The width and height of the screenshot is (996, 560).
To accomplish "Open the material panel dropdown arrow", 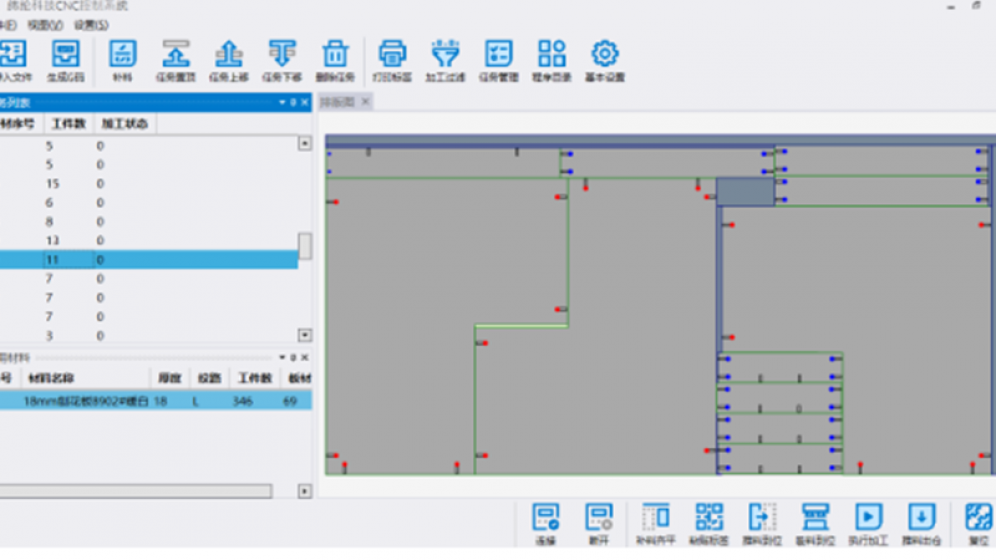I will [282, 357].
